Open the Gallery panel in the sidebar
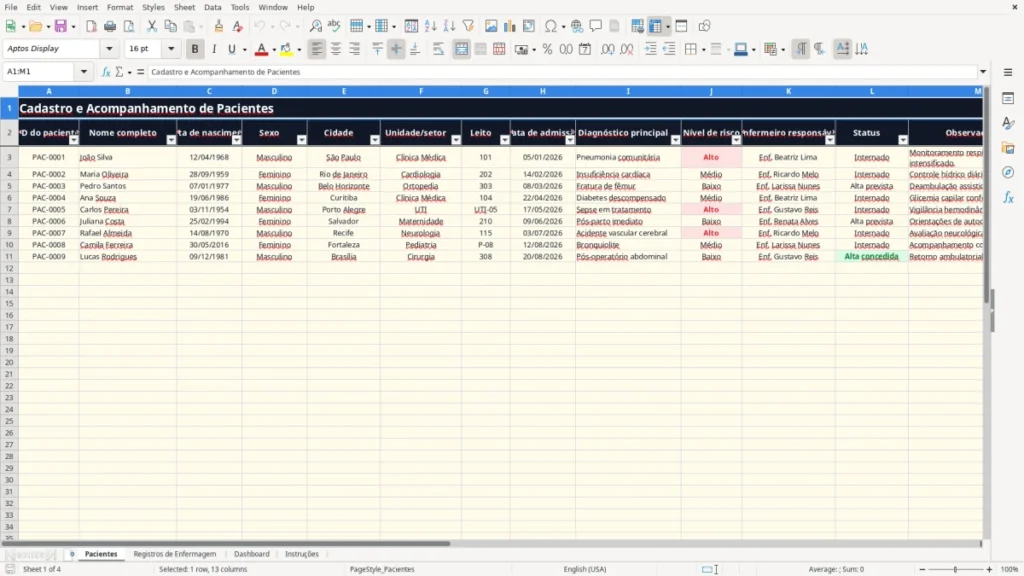 pos(1008,148)
